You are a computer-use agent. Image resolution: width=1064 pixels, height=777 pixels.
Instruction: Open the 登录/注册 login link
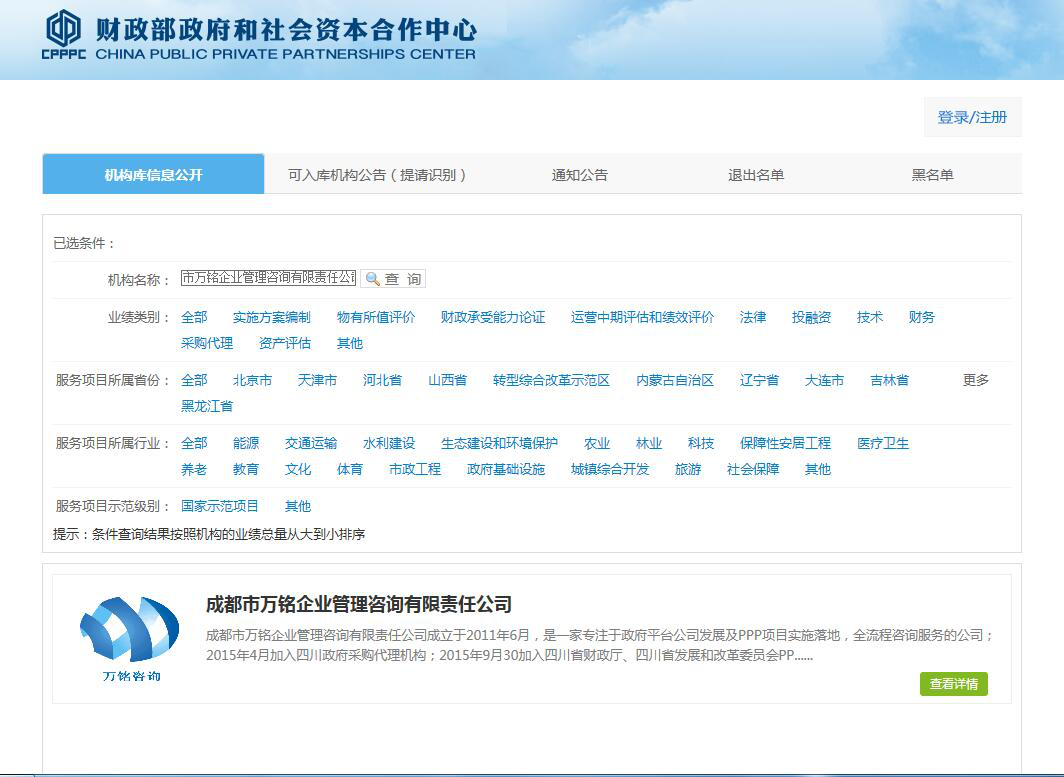click(972, 117)
